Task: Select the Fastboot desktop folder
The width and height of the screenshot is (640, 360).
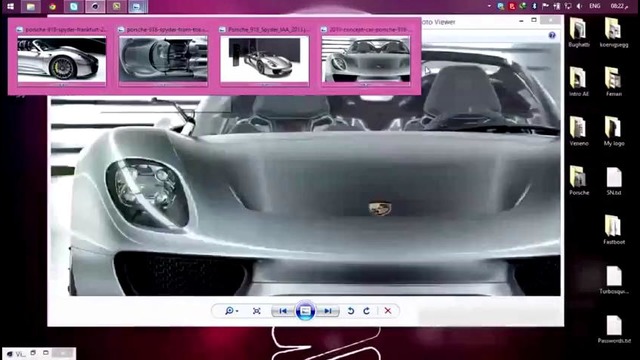Action: [614, 229]
